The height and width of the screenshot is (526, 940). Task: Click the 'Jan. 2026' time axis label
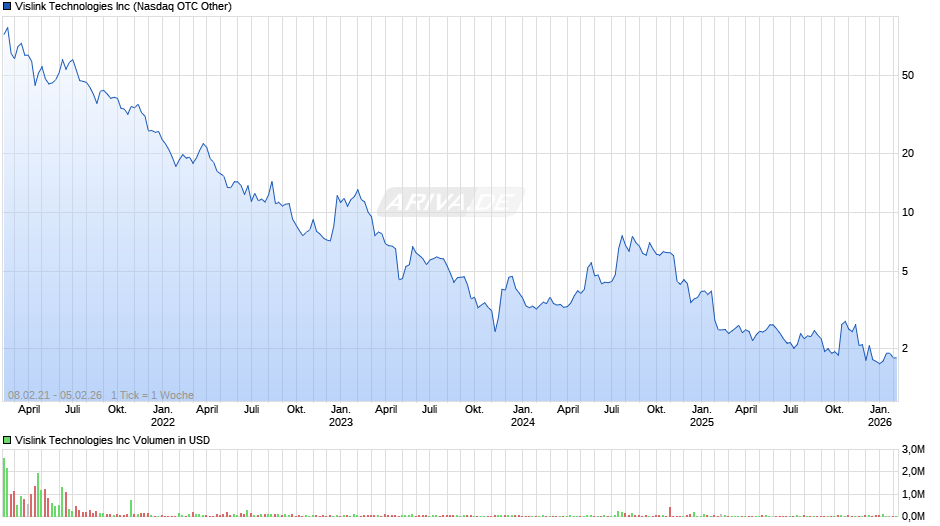tap(879, 416)
